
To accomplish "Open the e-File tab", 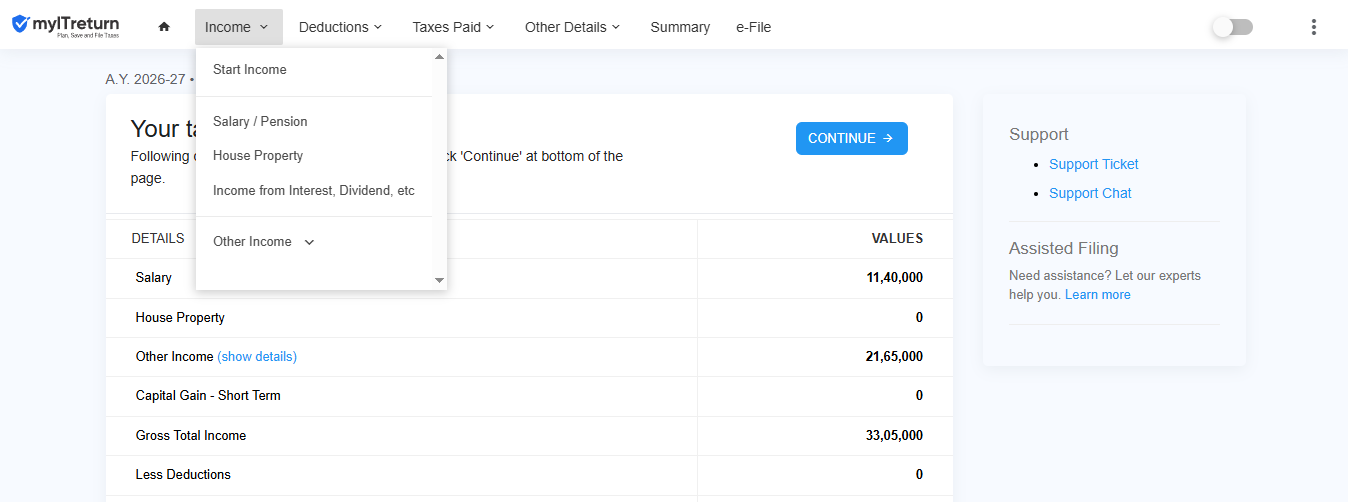I will [x=753, y=27].
